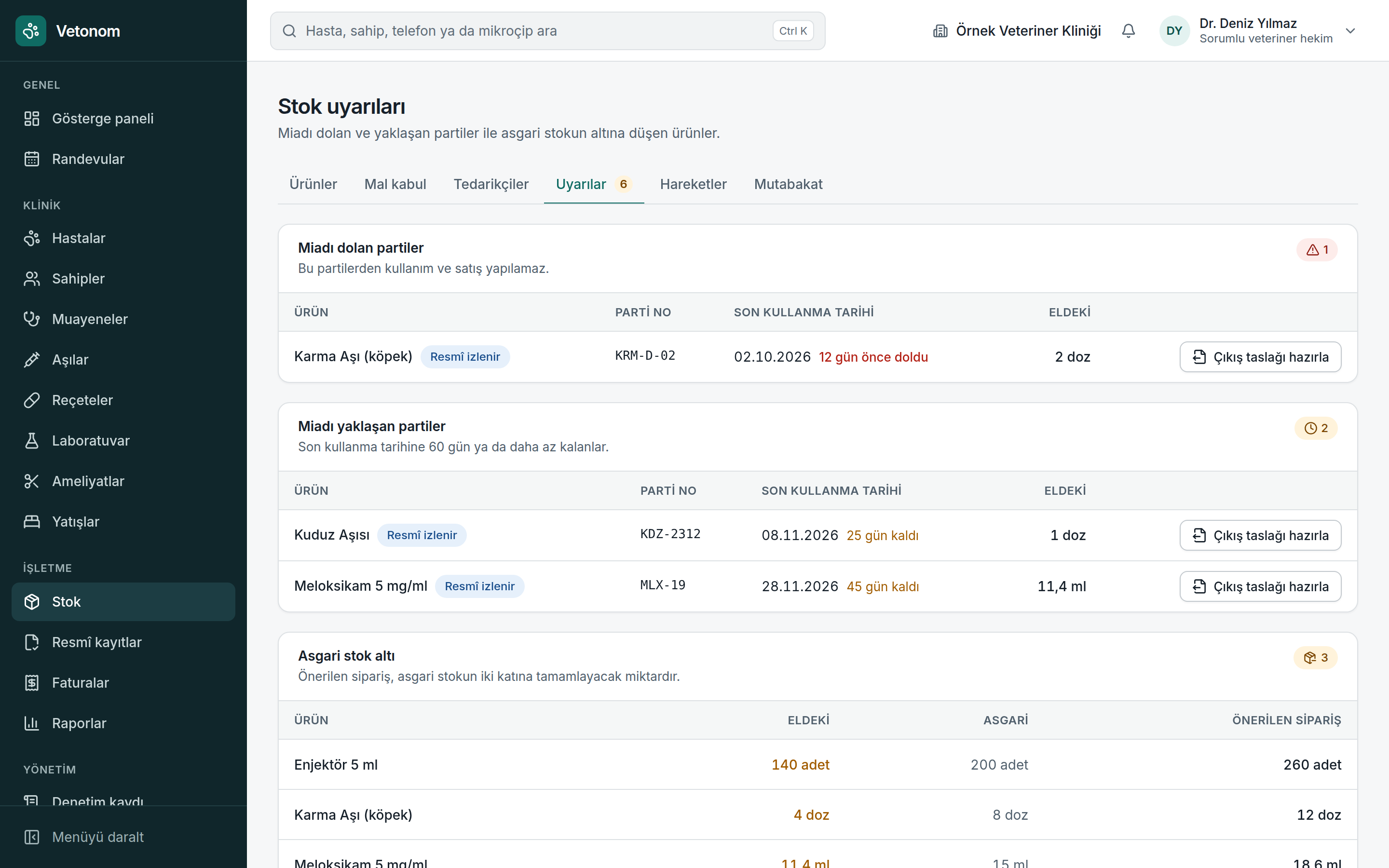Click the notifications bell icon
The height and width of the screenshot is (868, 1389).
click(1129, 31)
